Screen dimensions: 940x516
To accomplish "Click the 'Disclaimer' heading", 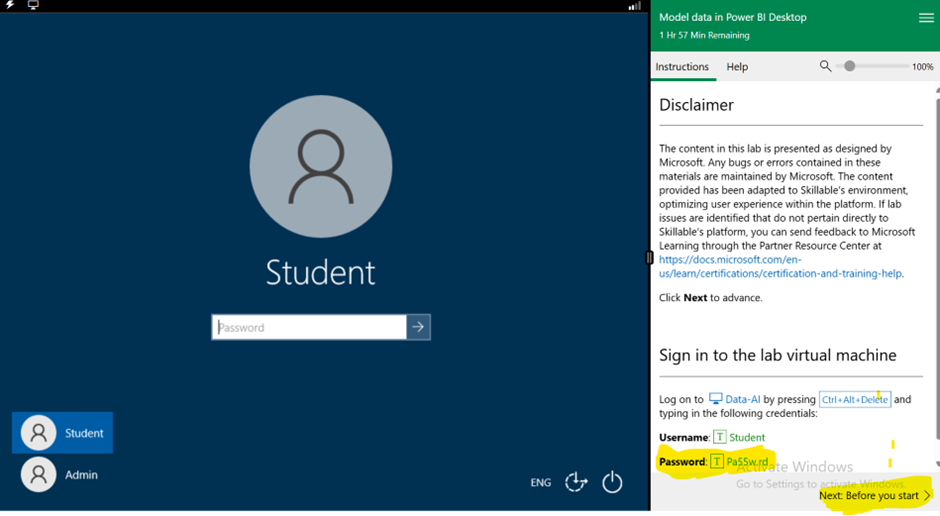I will tap(696, 105).
